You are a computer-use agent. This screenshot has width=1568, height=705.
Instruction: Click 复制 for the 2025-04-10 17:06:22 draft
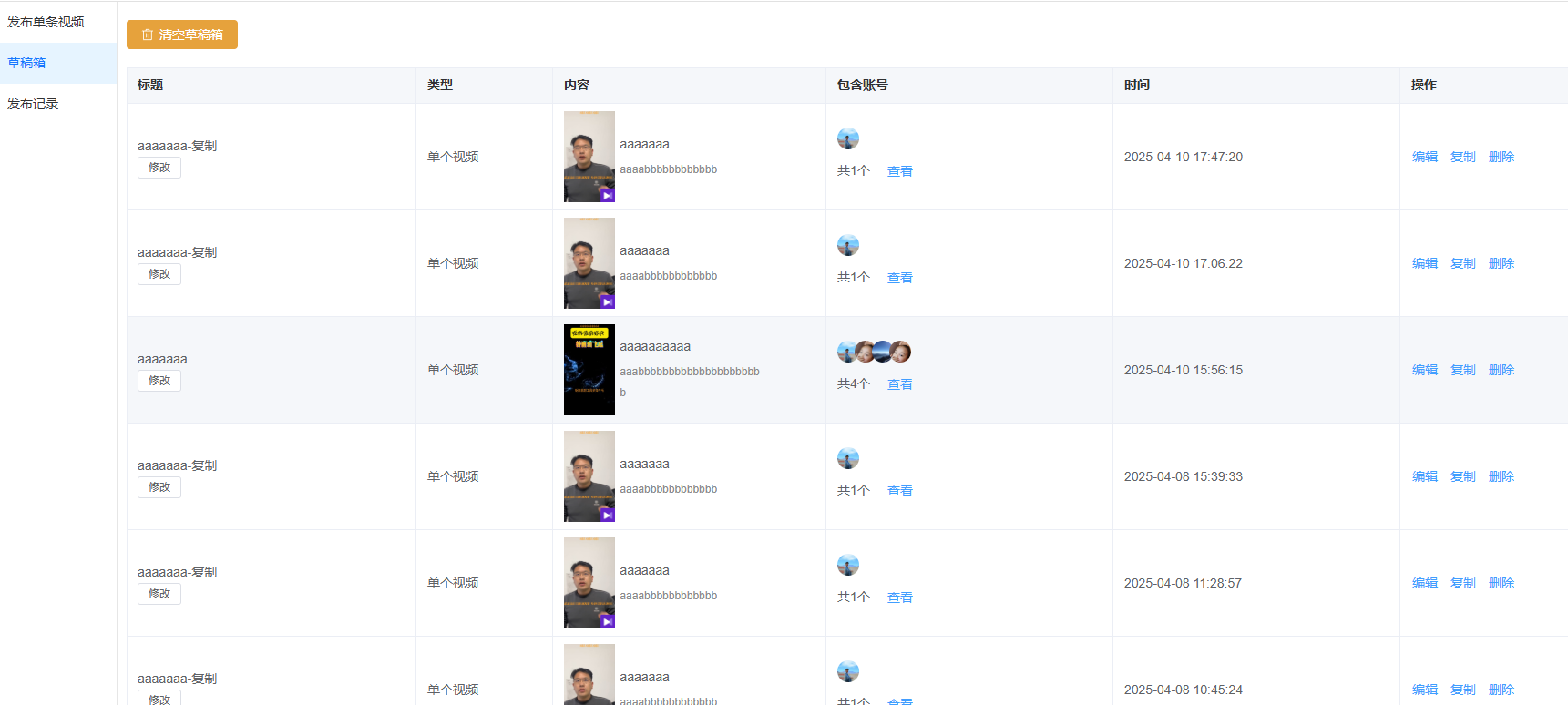pyautogui.click(x=1462, y=263)
